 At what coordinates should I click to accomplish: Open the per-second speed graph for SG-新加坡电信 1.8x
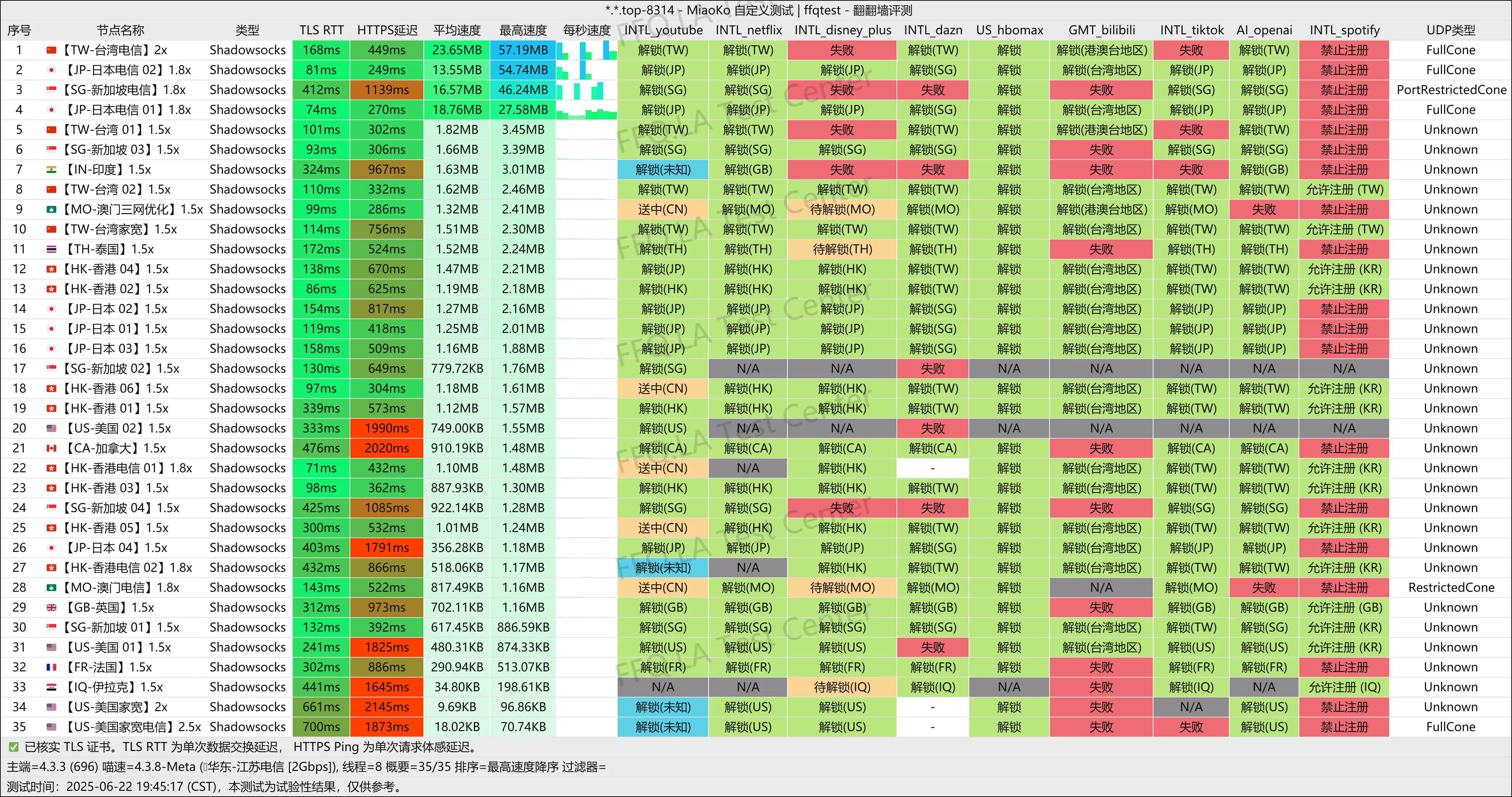point(586,91)
